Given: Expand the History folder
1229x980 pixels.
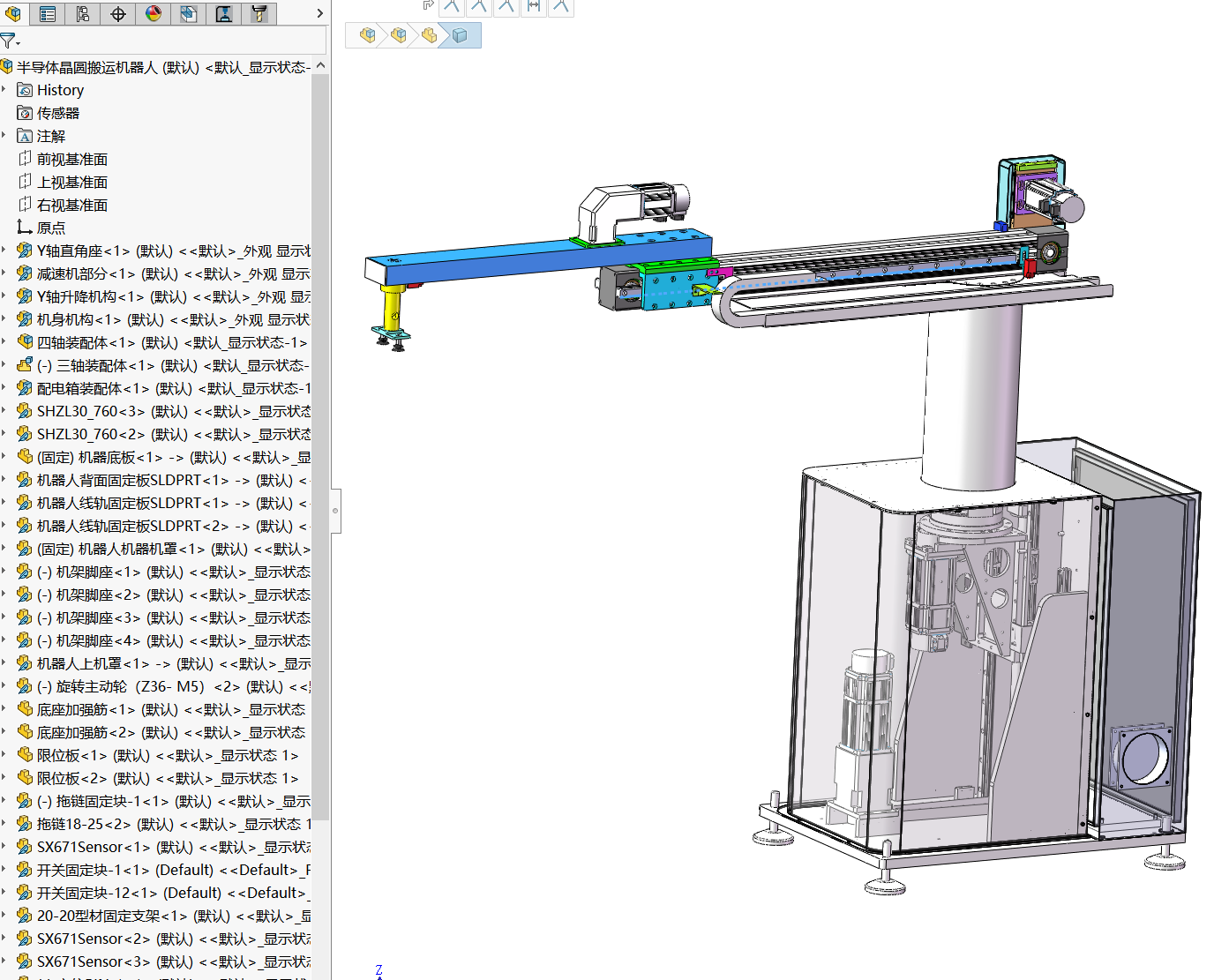Looking at the screenshot, I should click(4, 90).
